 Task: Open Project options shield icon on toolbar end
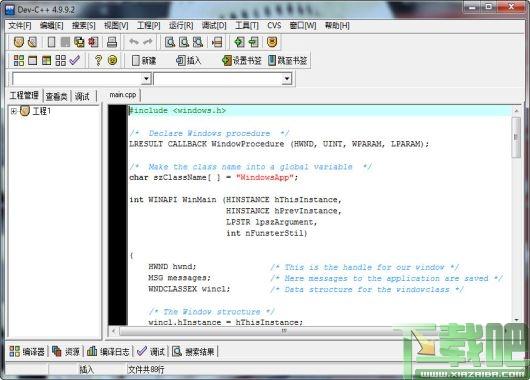pyautogui.click(x=272, y=42)
